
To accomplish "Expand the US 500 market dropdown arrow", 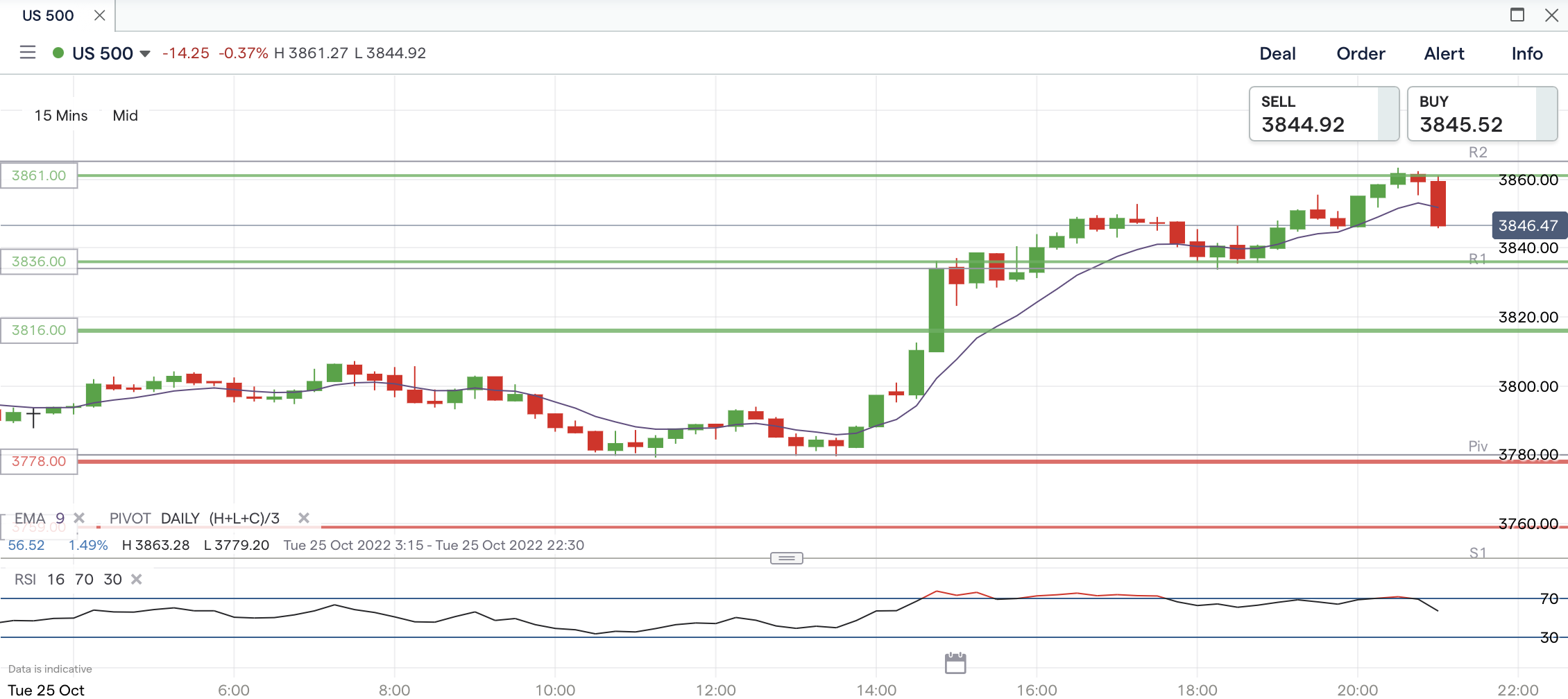I will click(x=145, y=53).
